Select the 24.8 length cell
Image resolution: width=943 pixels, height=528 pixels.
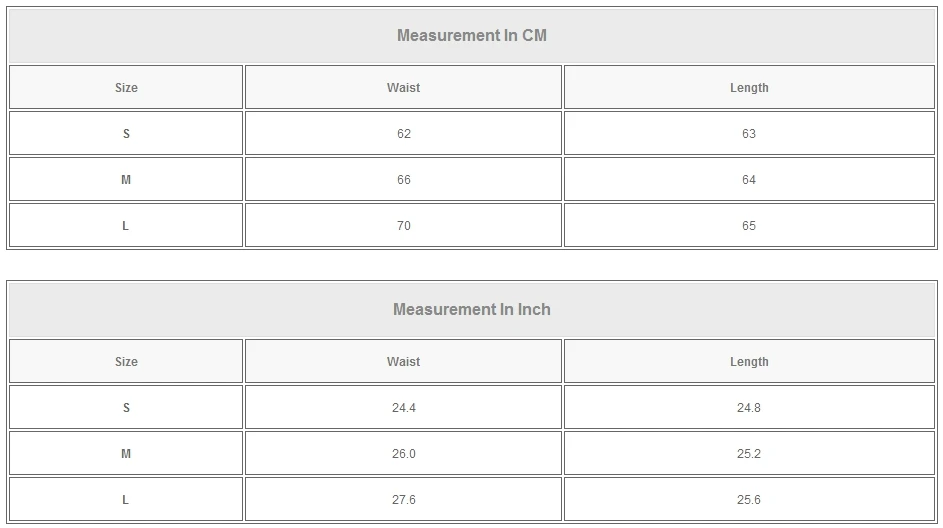(x=749, y=408)
